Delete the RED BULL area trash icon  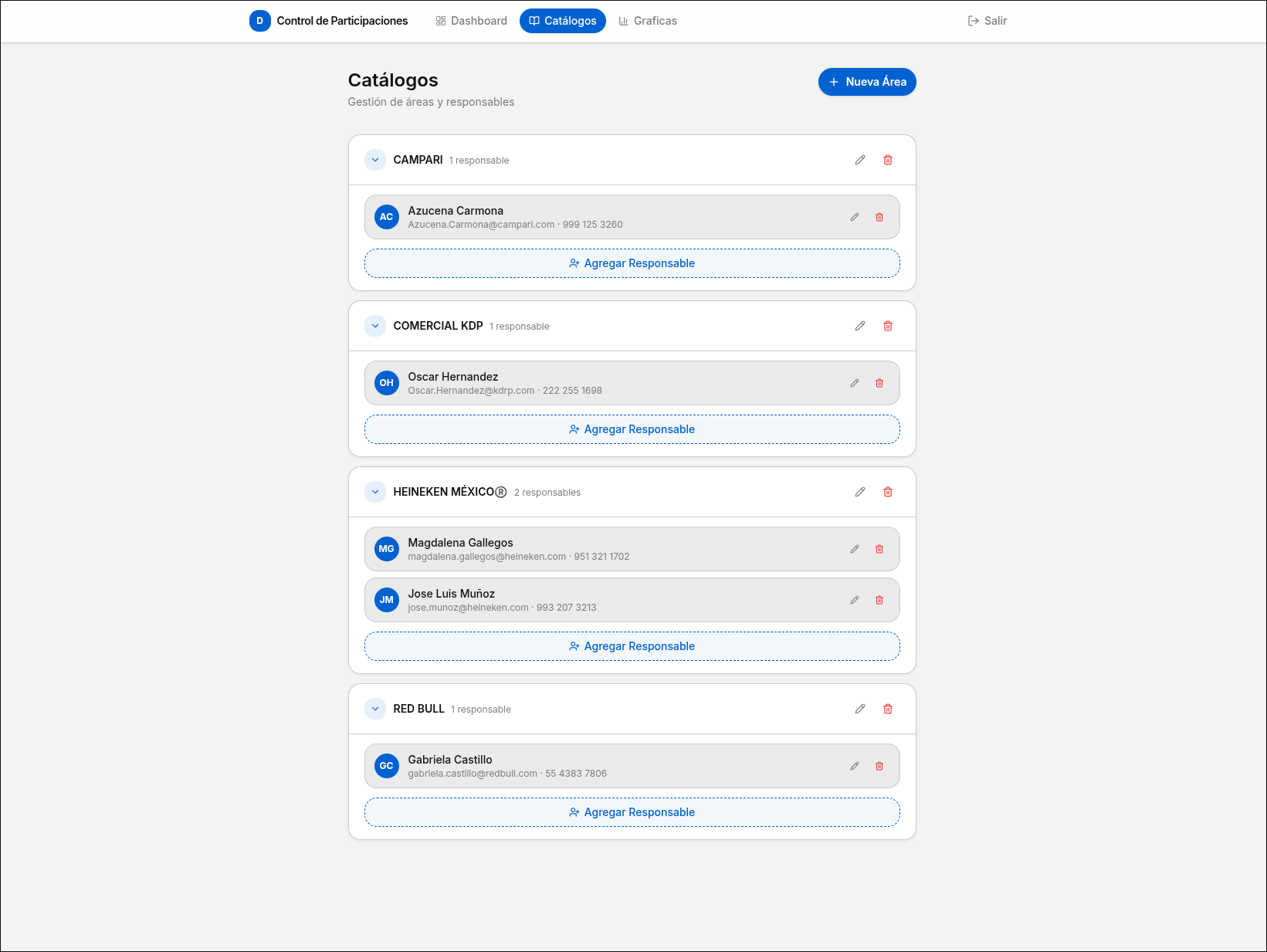click(x=888, y=709)
